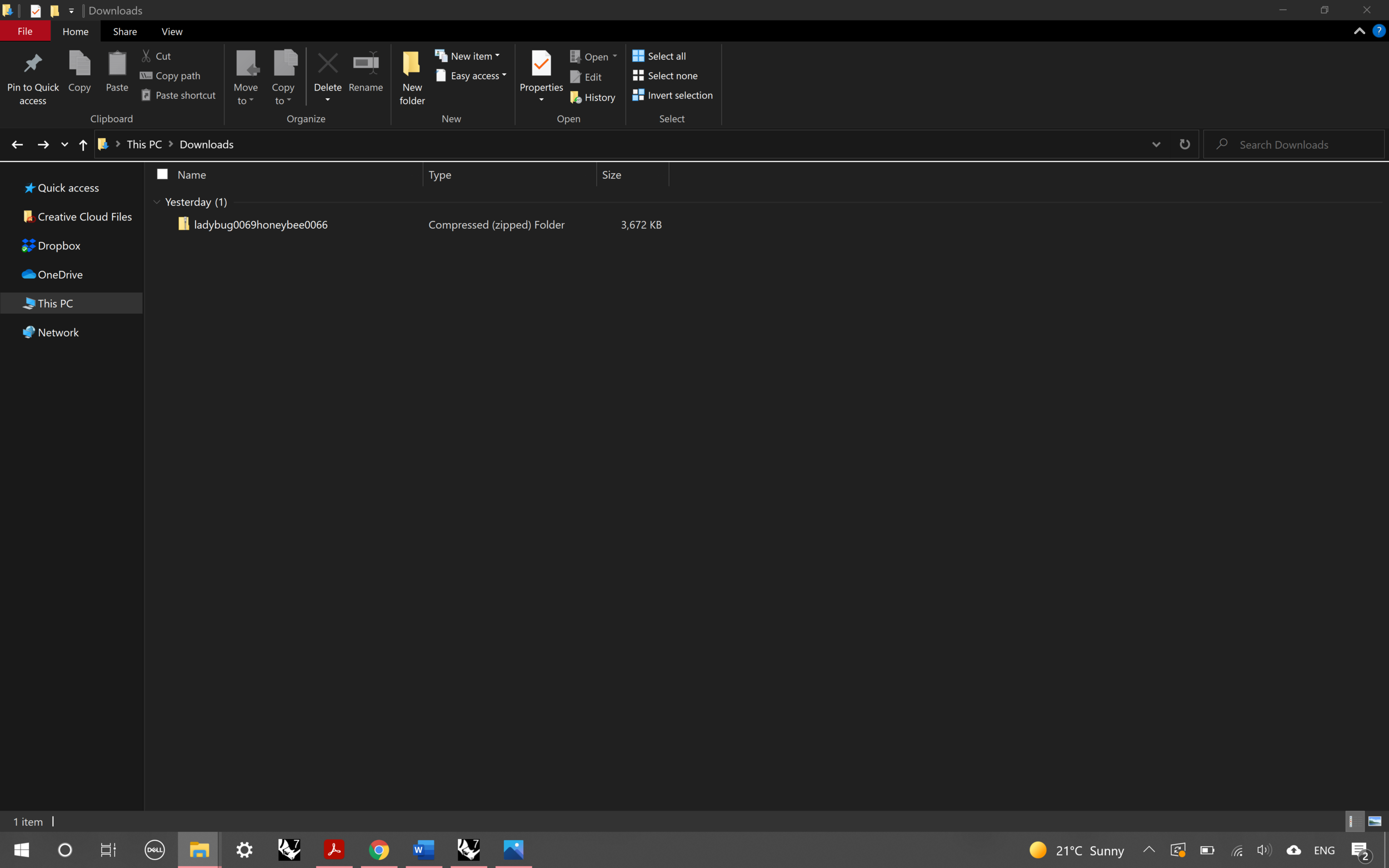Switch to large thumbnails view icon
Viewport: 1389px width, 868px height.
1375,821
